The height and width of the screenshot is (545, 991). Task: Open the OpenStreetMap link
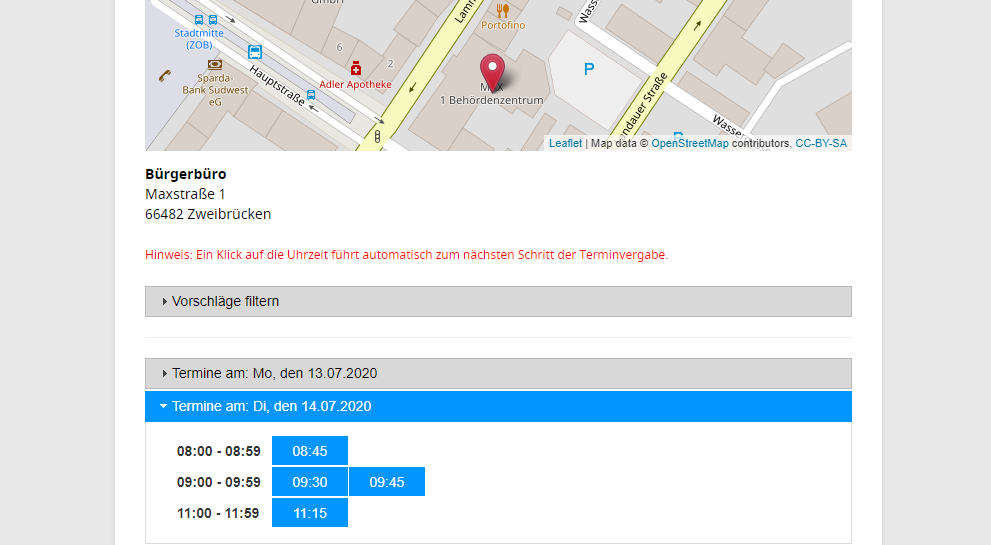click(690, 144)
